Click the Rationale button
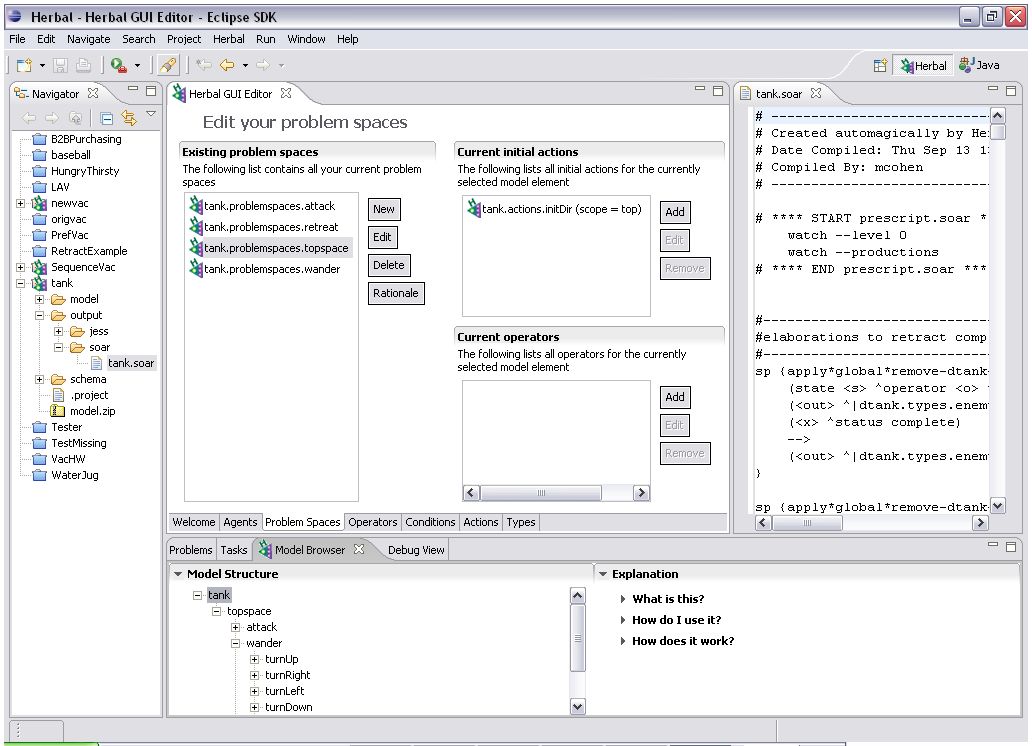Screen dimensions: 1032x746 396,294
